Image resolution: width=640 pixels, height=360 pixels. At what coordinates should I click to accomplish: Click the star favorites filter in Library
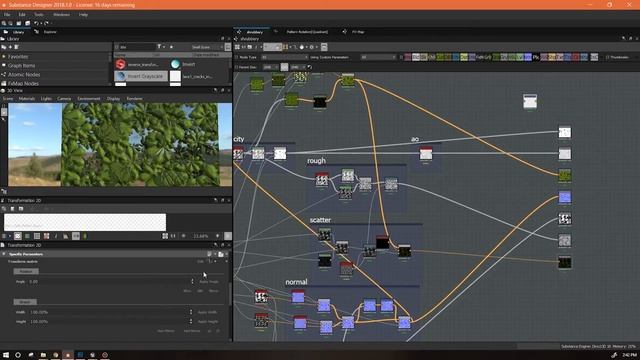(x=171, y=47)
